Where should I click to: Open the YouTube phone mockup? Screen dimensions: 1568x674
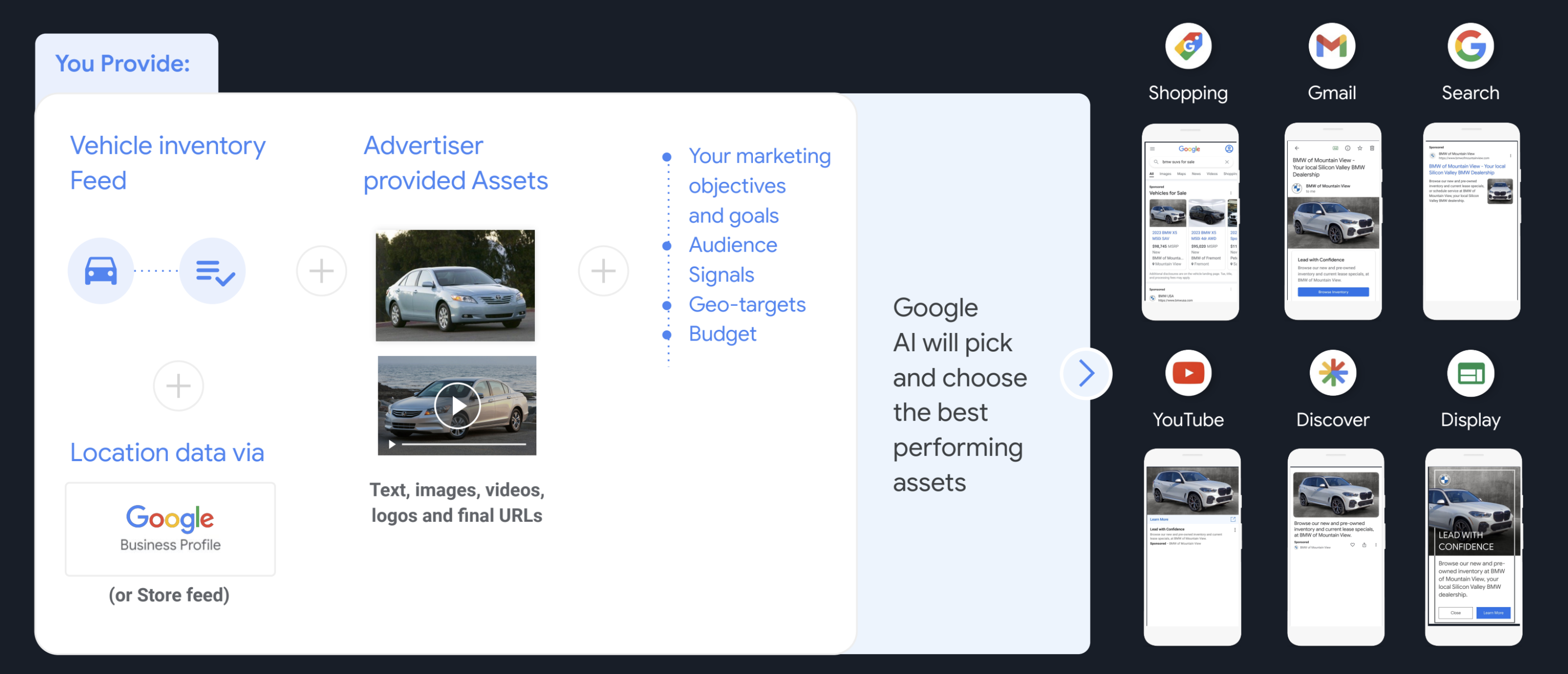(1192, 547)
